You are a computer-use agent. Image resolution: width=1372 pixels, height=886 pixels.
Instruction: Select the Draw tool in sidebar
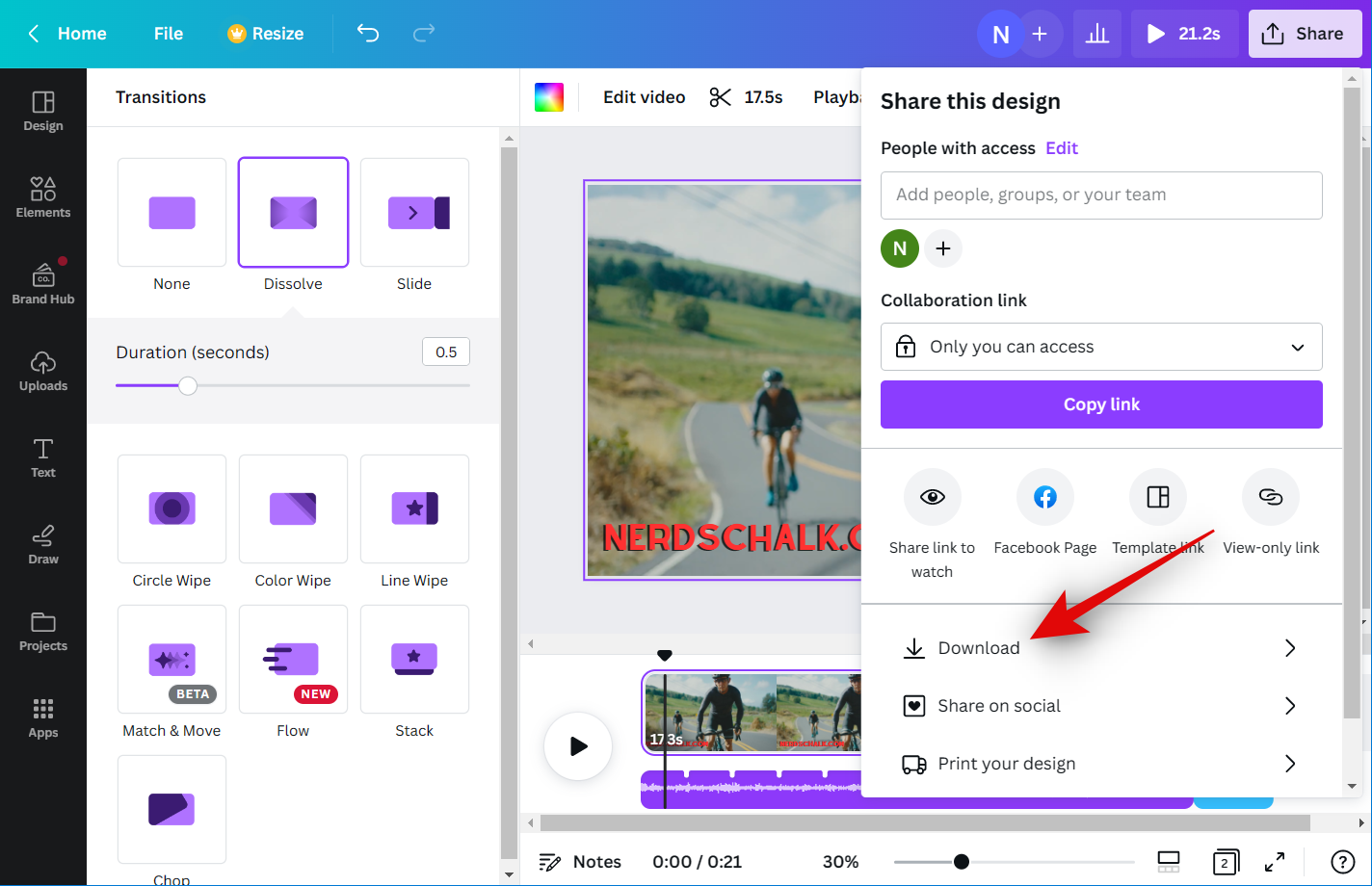click(43, 544)
